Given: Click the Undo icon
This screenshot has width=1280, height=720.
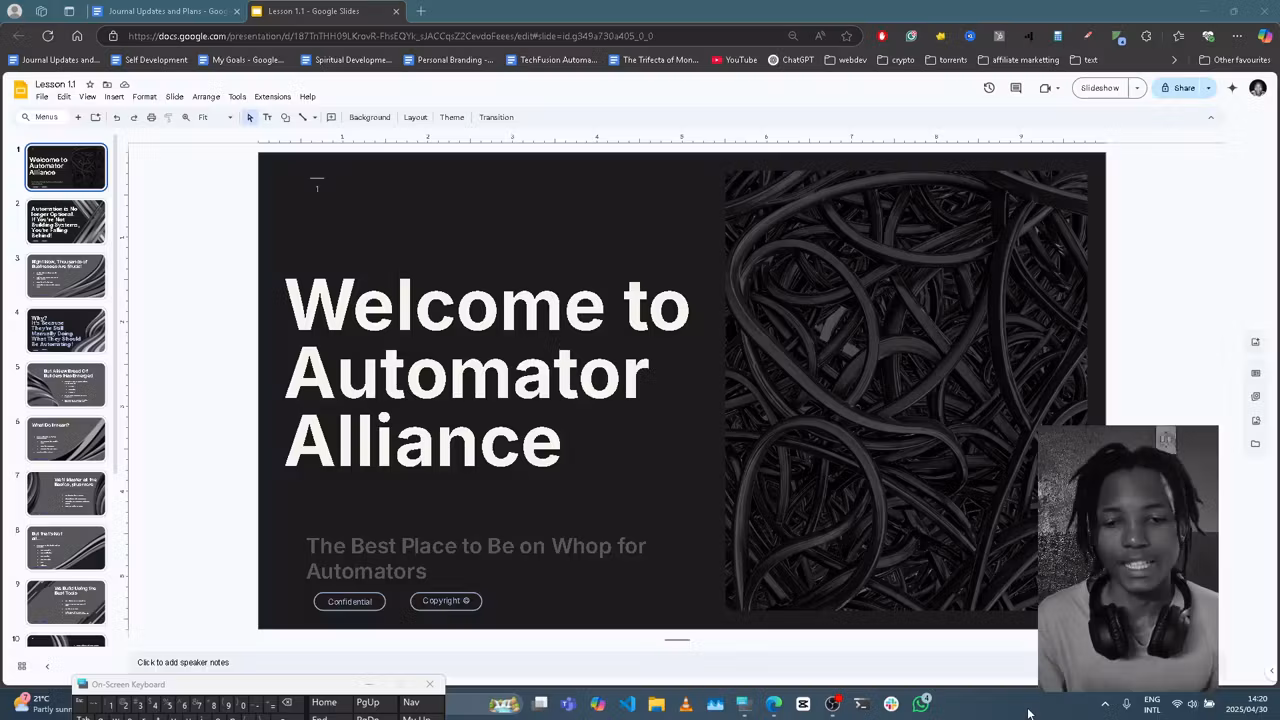Looking at the screenshot, I should [117, 117].
